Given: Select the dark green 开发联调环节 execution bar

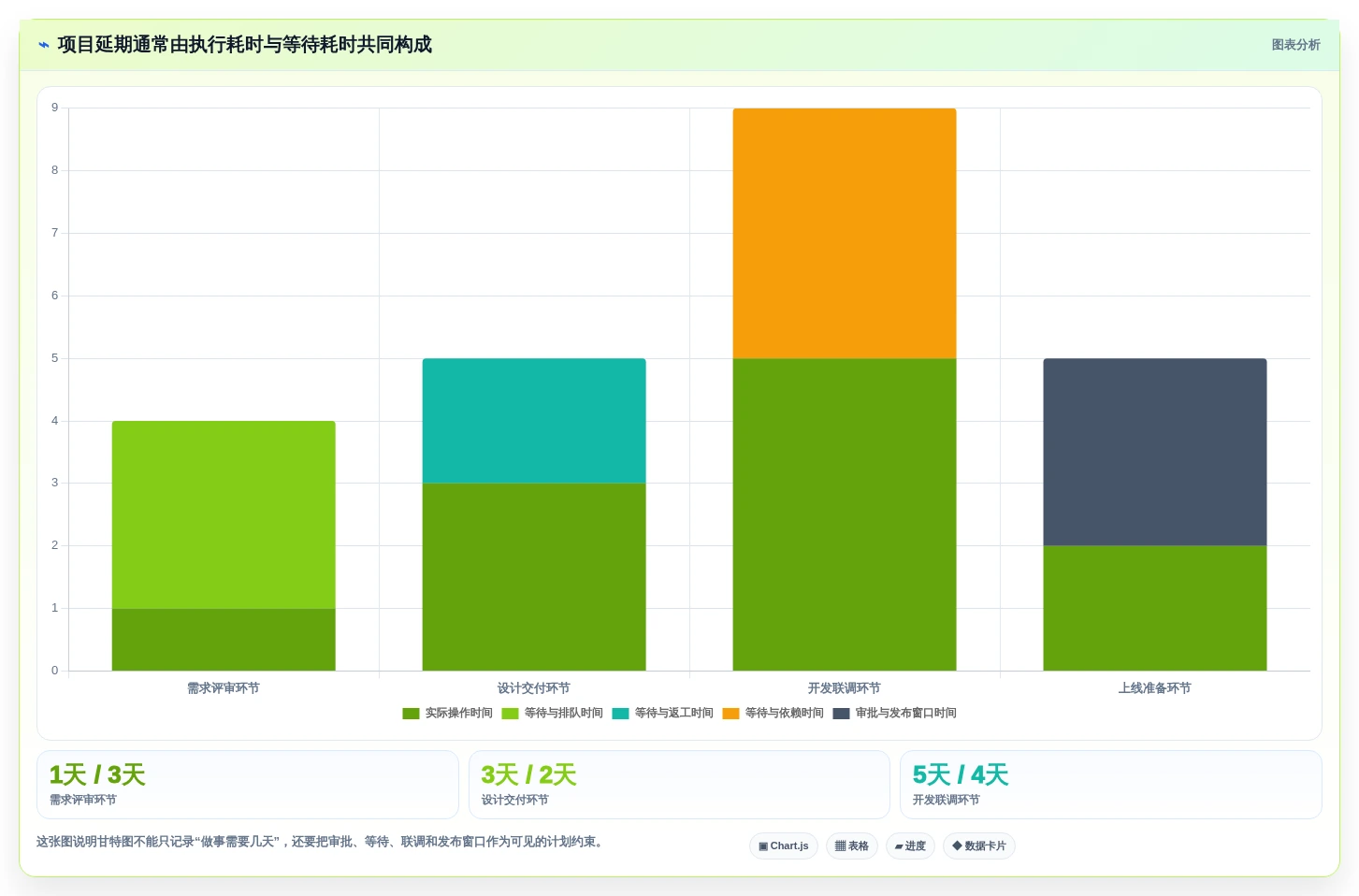Looking at the screenshot, I should pyautogui.click(x=845, y=514).
